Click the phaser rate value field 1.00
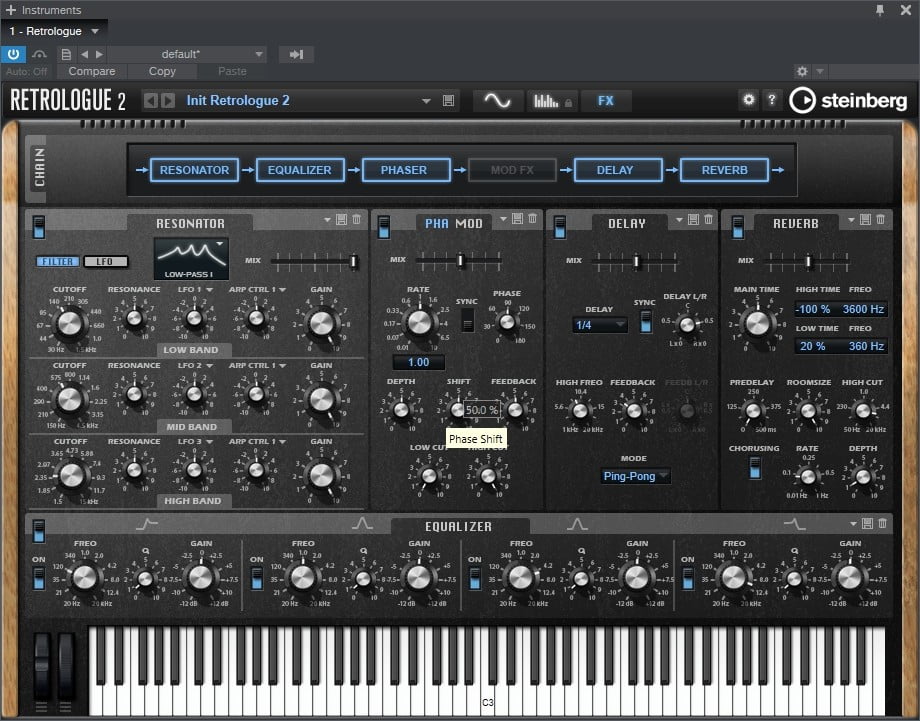Screen dimensions: 920x721 (418, 363)
